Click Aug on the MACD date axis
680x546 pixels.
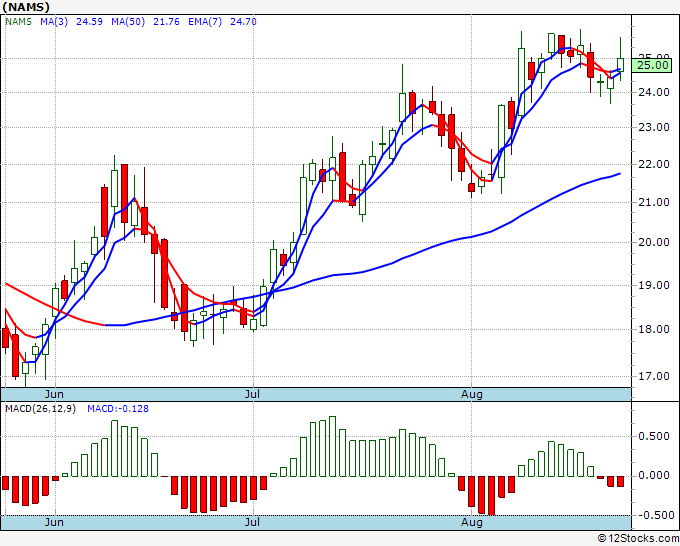point(472,522)
